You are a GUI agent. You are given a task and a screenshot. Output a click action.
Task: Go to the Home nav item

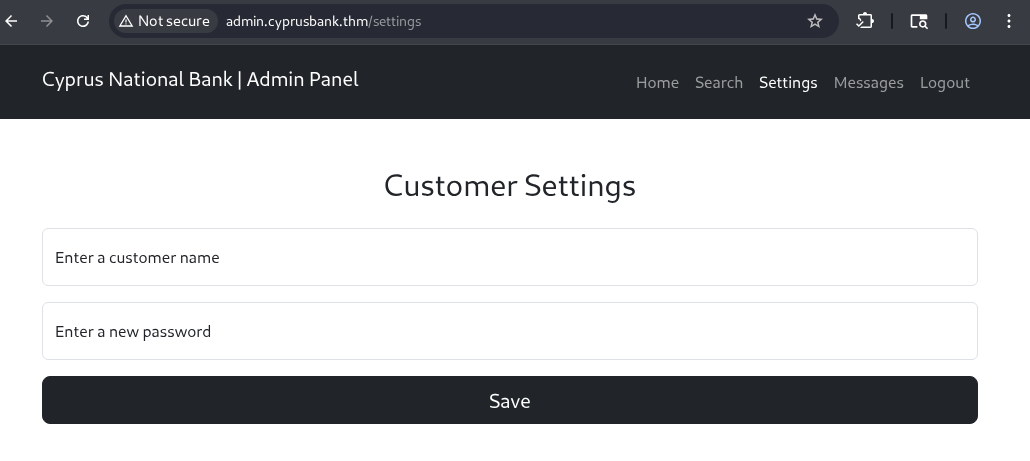point(657,83)
